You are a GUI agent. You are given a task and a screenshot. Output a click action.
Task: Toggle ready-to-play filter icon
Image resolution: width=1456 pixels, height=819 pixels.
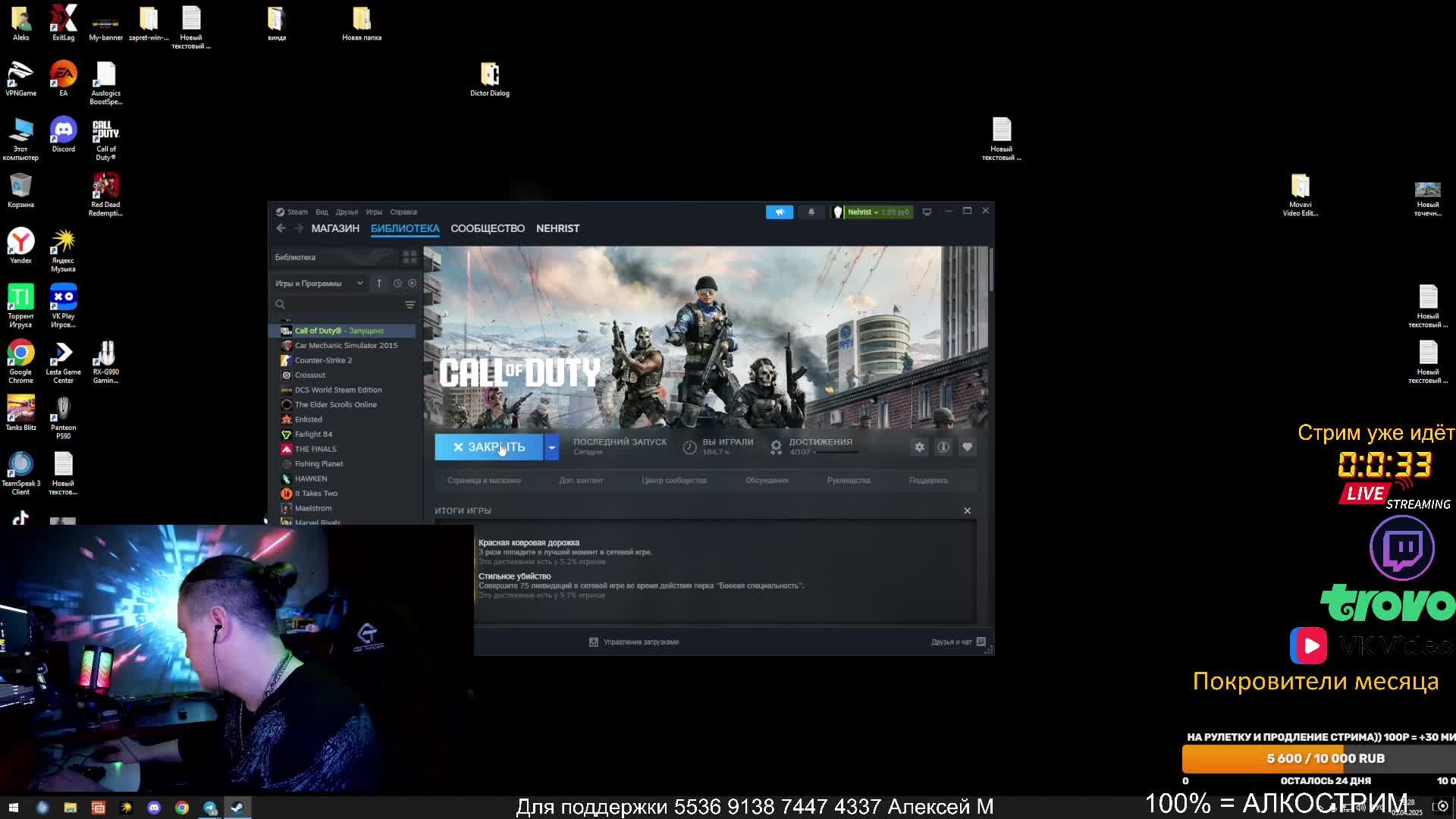pos(412,284)
